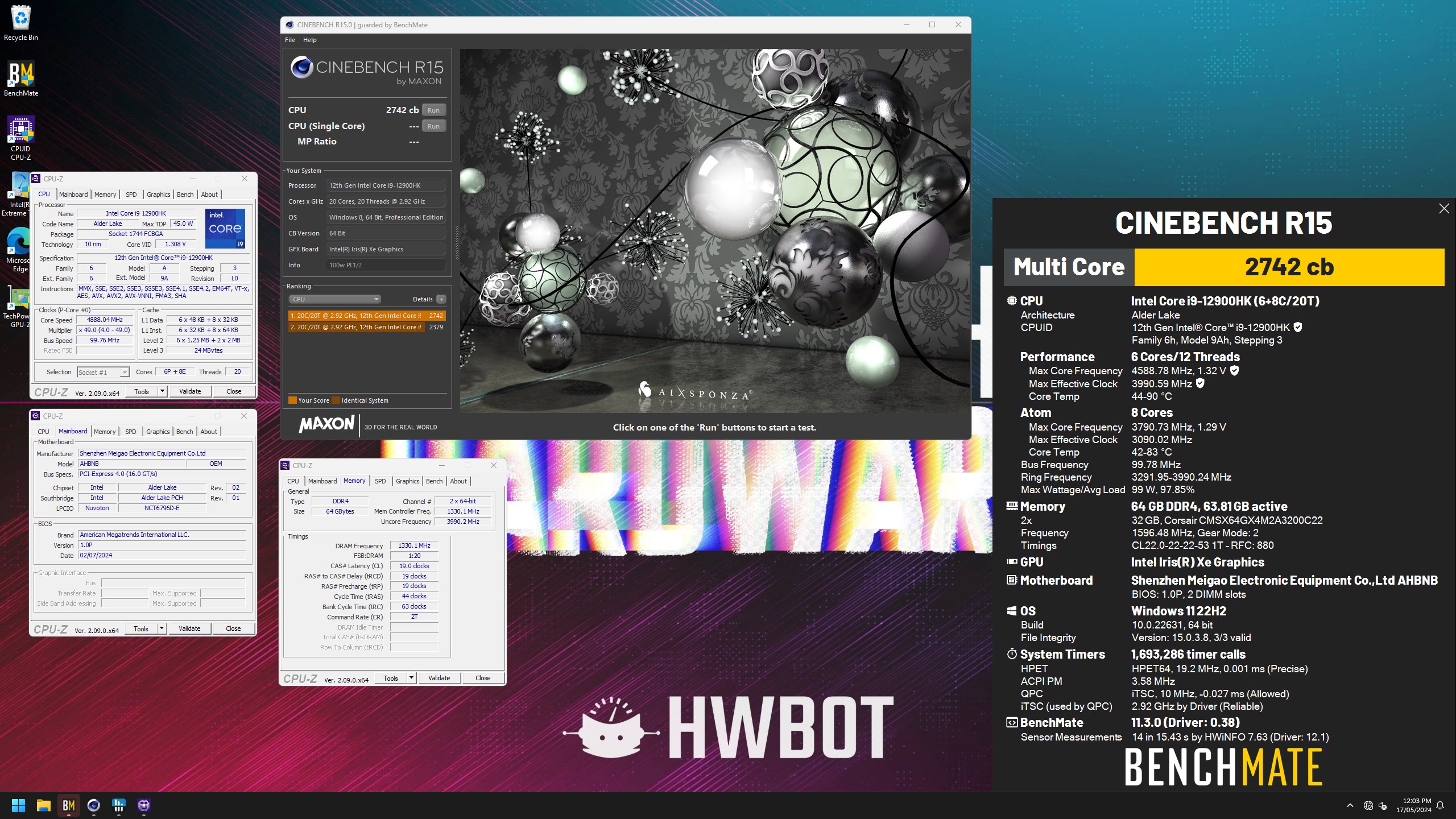Select ranking entry with score 2742

click(x=367, y=316)
